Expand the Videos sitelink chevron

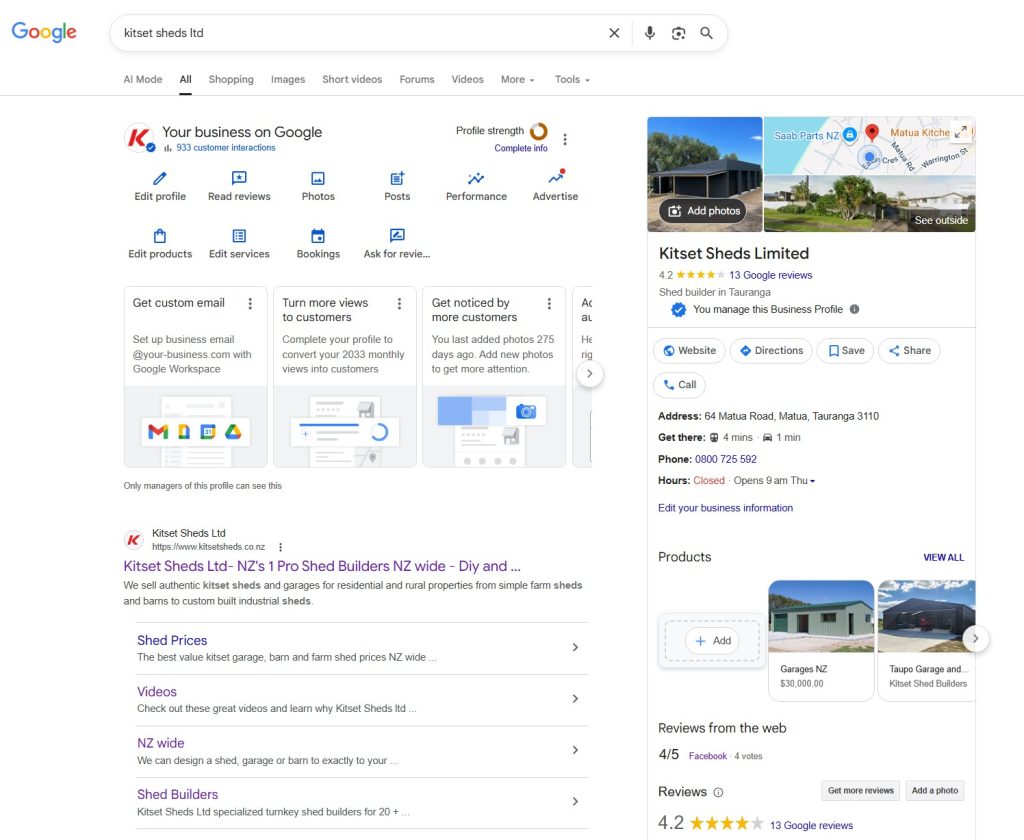(575, 699)
